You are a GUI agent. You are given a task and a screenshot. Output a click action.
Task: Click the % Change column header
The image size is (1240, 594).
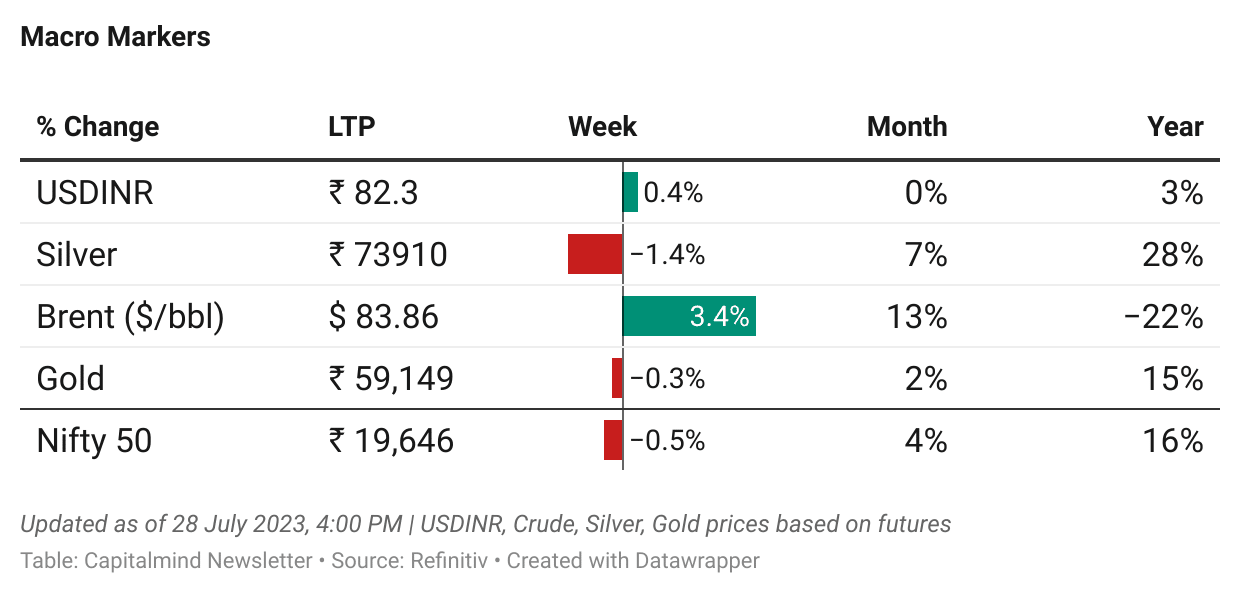(x=98, y=127)
